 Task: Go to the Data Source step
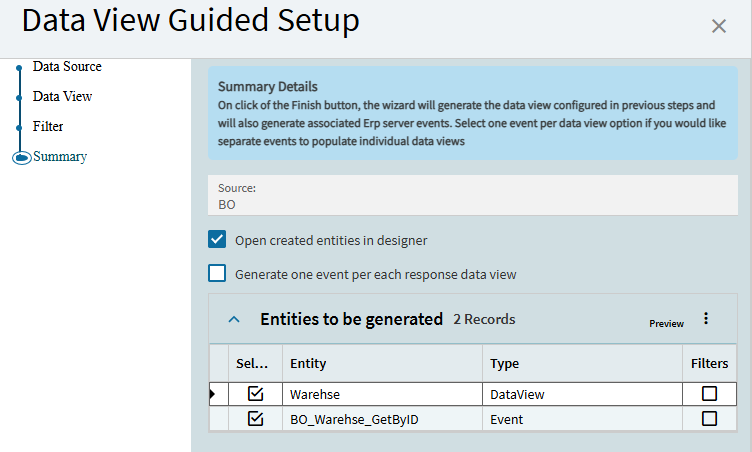pos(66,67)
